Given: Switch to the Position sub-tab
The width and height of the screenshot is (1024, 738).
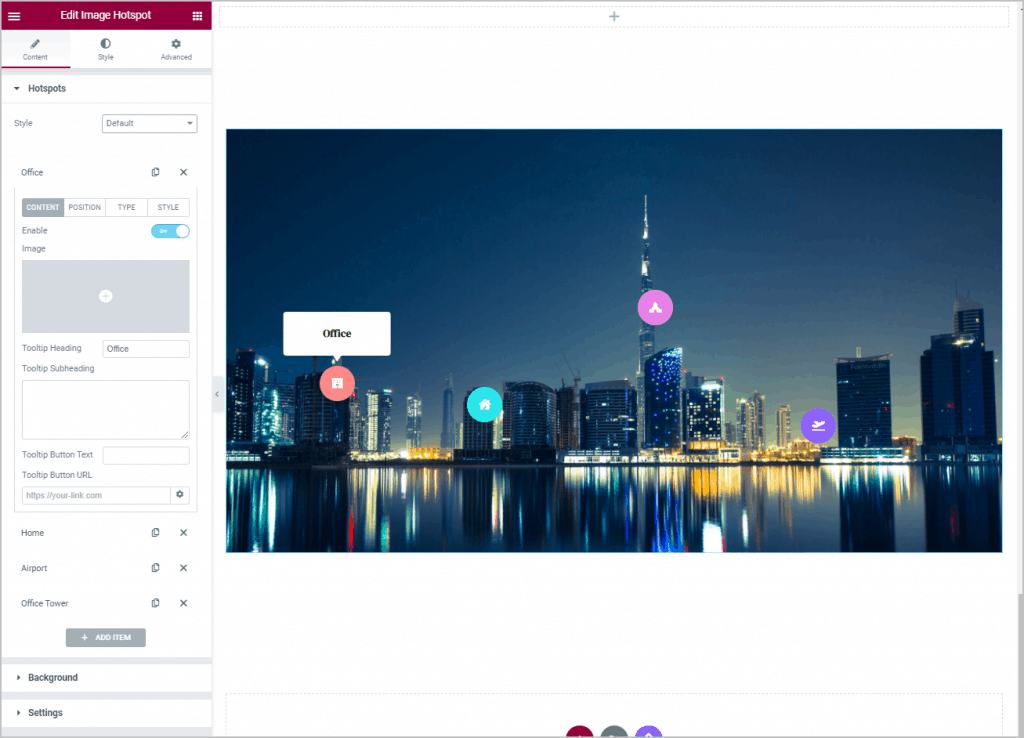Looking at the screenshot, I should click(x=85, y=207).
